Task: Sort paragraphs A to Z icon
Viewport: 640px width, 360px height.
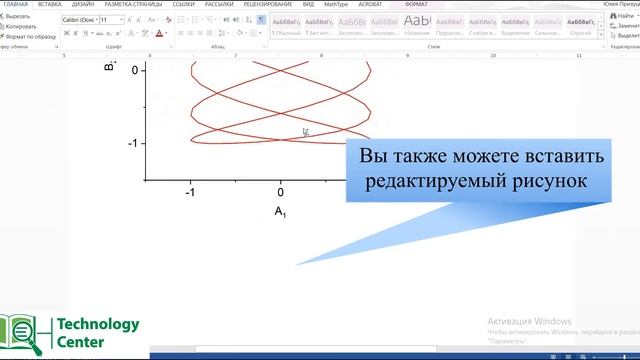Action: (x=249, y=20)
